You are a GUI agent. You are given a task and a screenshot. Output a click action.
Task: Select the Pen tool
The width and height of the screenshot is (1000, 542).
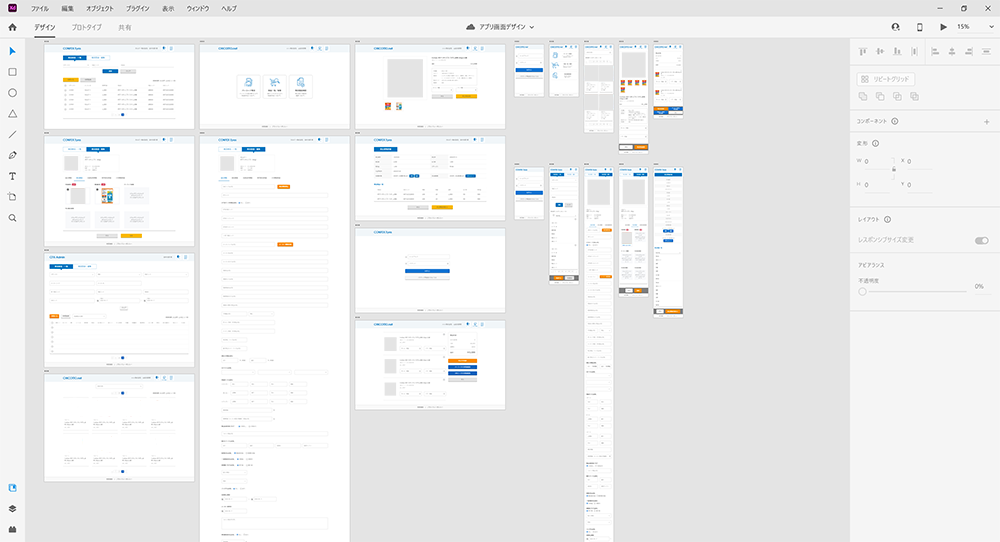12,156
